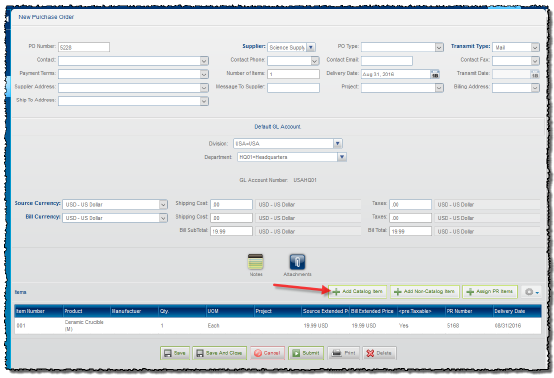
Task: Click the PO Number input field
Action: pyautogui.click(x=84, y=47)
